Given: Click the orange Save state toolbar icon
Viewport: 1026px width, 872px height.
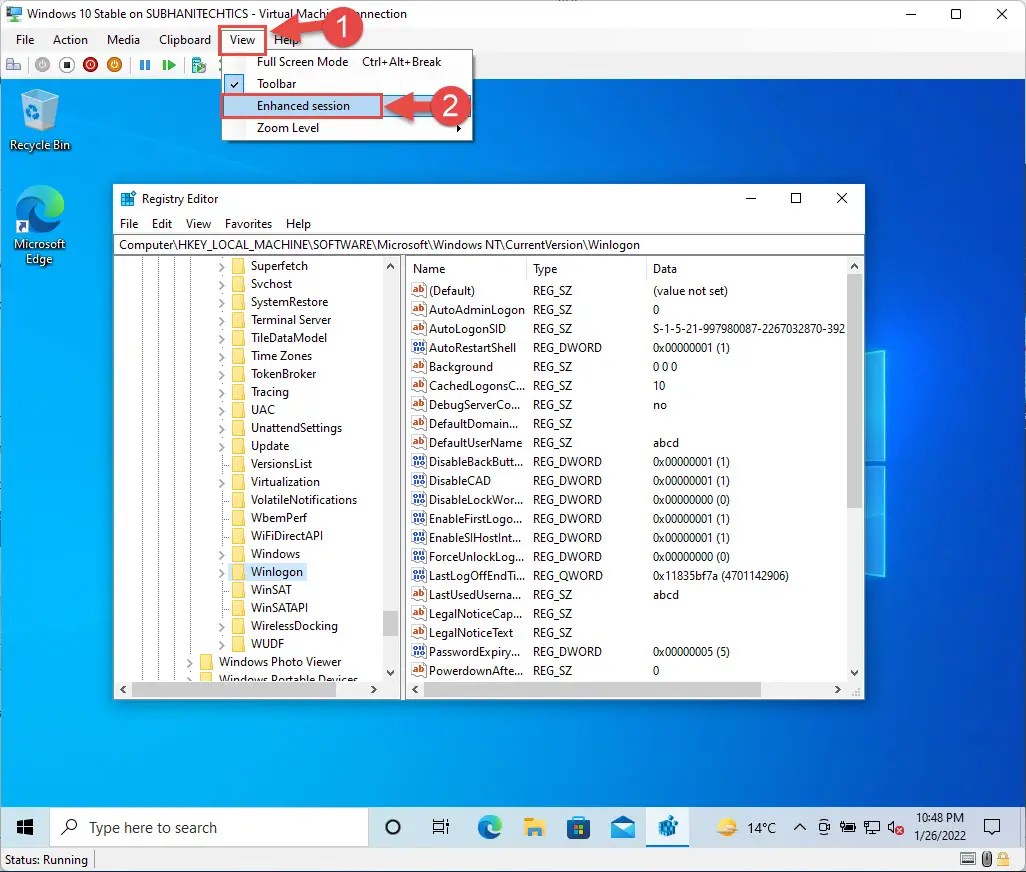Looking at the screenshot, I should coord(114,65).
